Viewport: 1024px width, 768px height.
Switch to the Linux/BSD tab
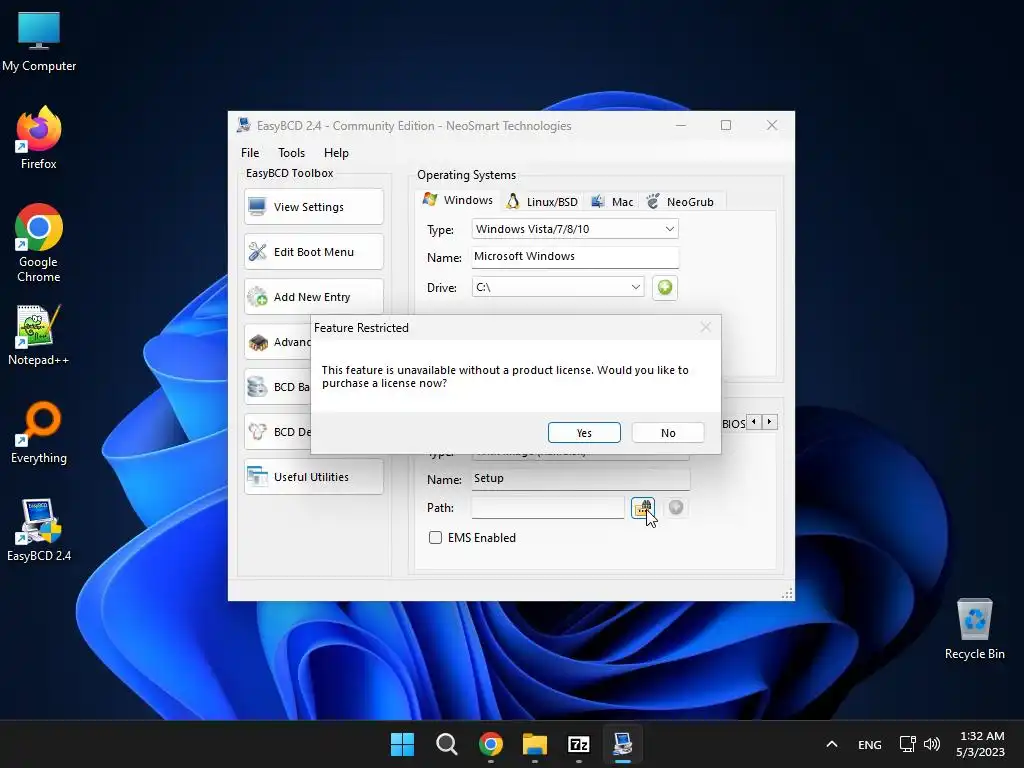(x=543, y=202)
